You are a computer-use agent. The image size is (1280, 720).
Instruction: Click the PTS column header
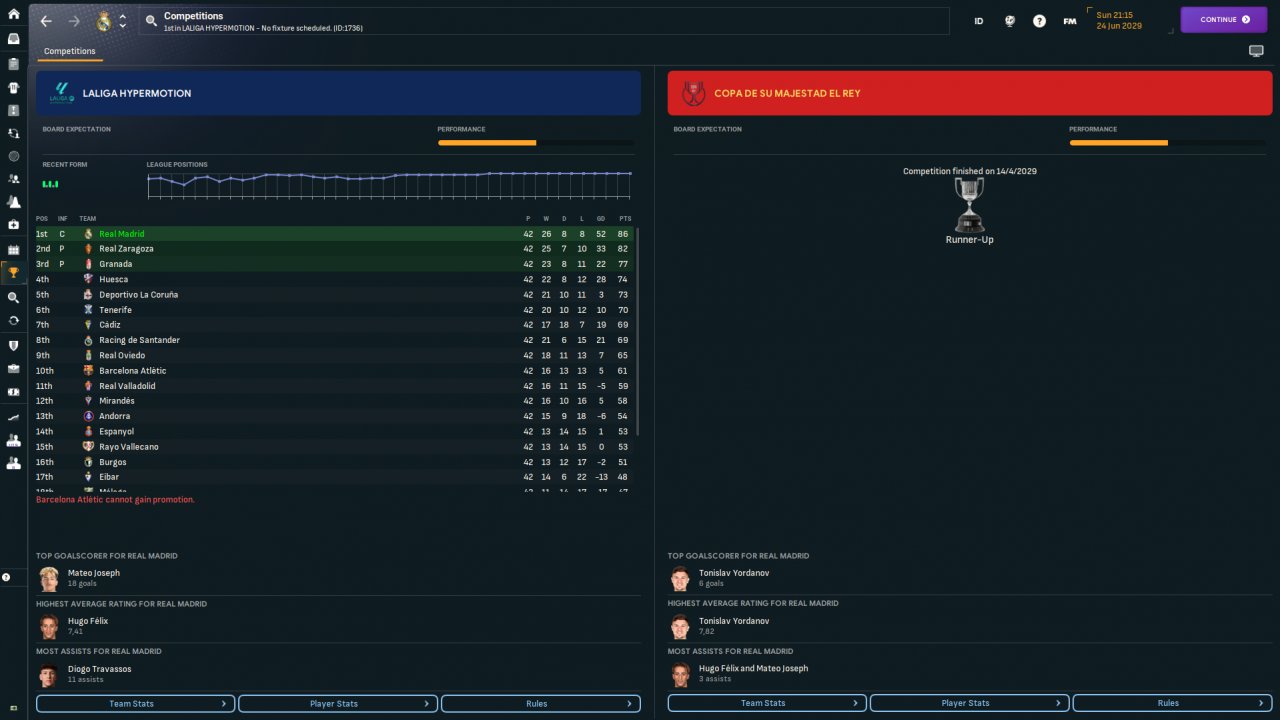625,218
